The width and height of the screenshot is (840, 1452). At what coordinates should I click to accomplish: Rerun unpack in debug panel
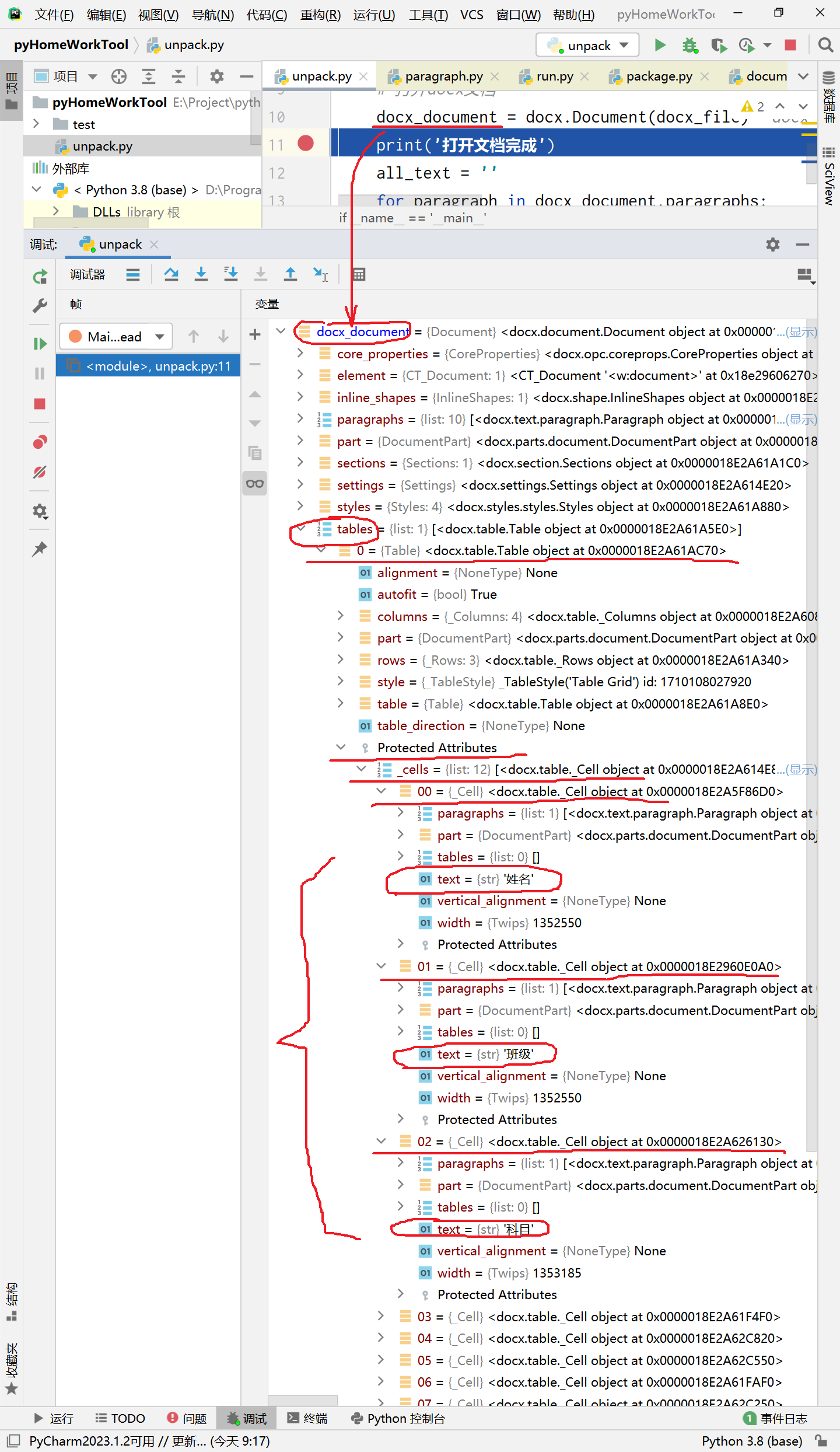click(40, 277)
